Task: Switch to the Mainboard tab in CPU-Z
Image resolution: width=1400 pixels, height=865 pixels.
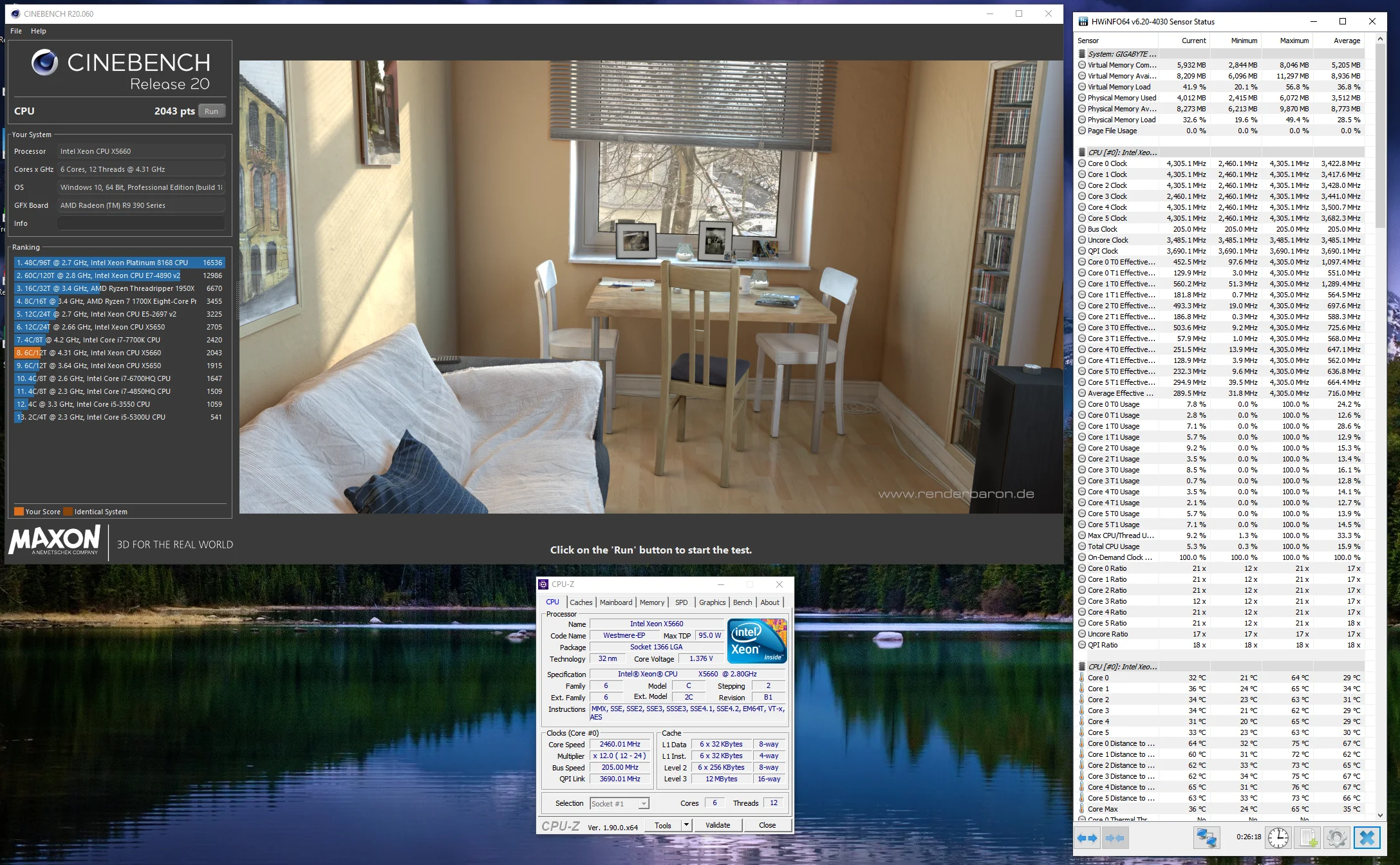Action: click(616, 602)
